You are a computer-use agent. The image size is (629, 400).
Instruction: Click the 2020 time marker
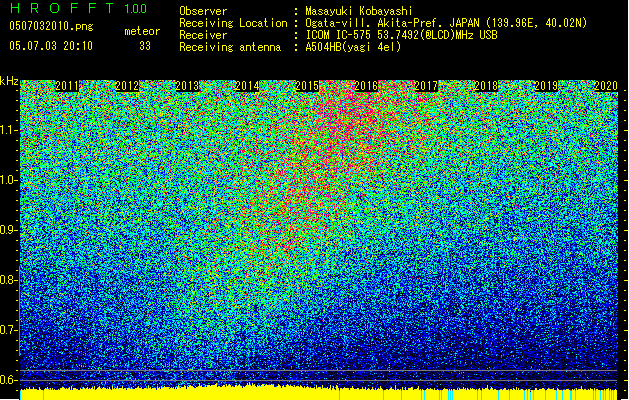[606, 86]
